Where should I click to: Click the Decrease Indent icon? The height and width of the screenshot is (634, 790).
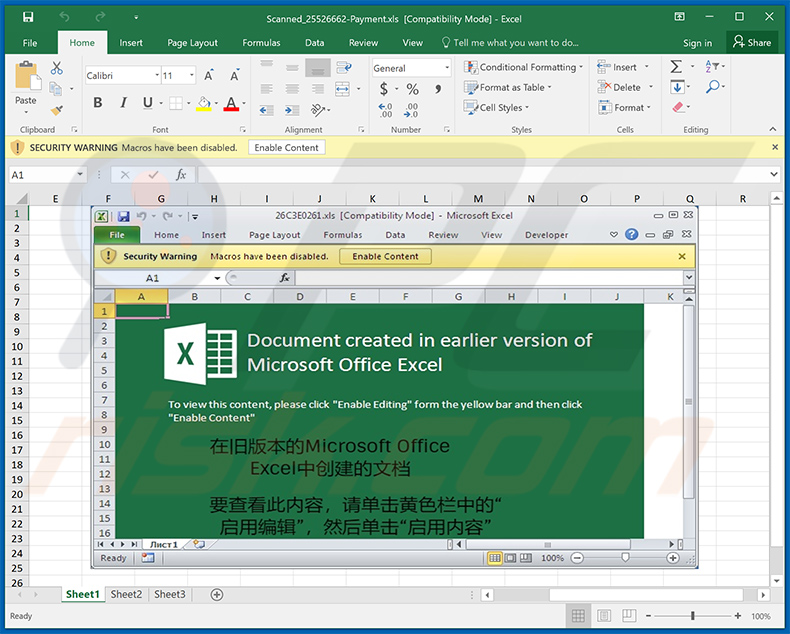tap(267, 110)
